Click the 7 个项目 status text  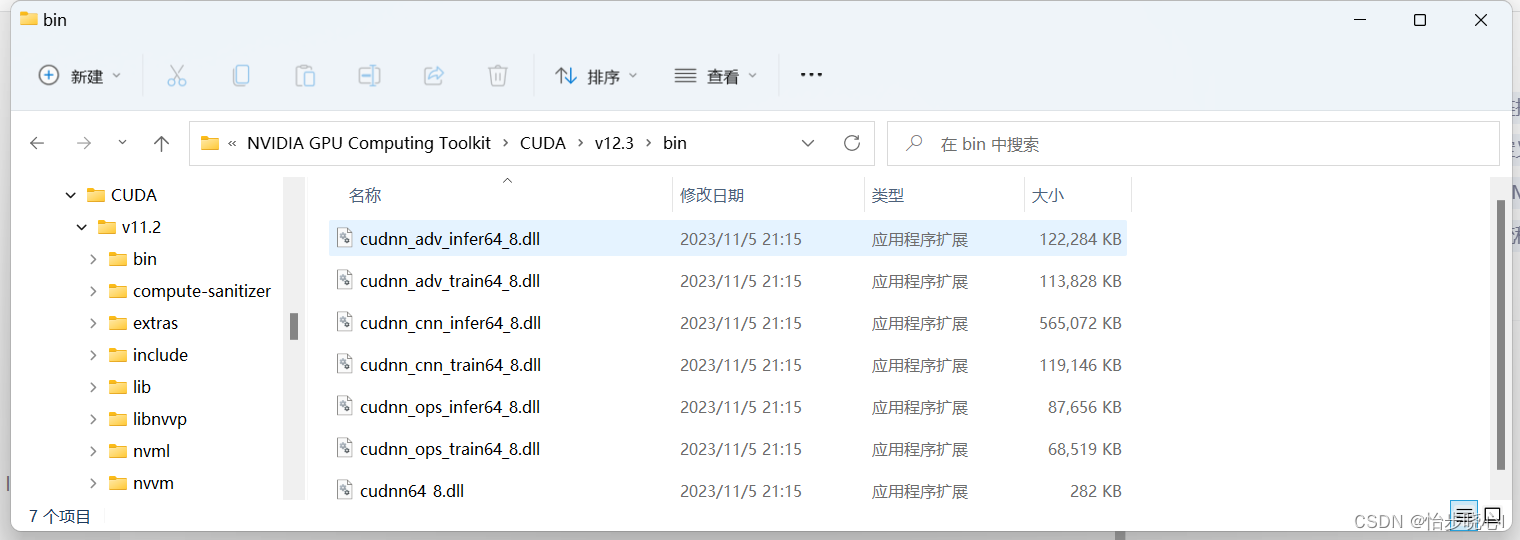[x=60, y=516]
